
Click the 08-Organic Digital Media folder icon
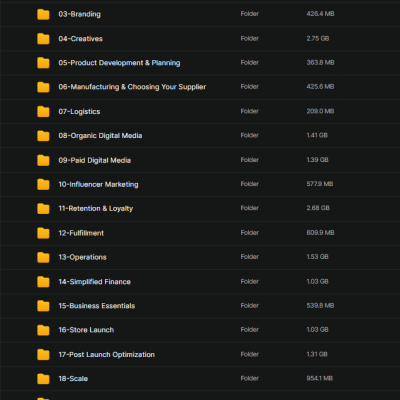coord(43,136)
